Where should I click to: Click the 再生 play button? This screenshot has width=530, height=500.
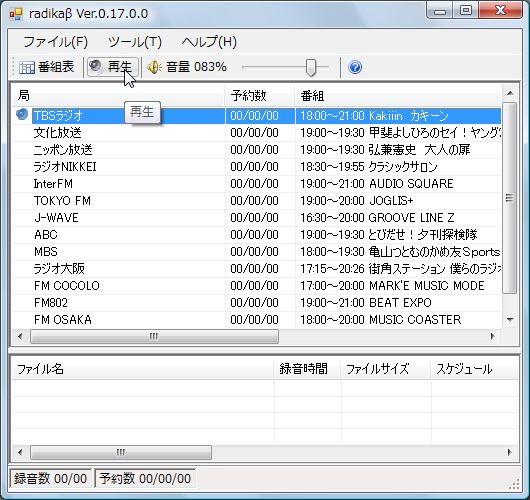tap(113, 67)
